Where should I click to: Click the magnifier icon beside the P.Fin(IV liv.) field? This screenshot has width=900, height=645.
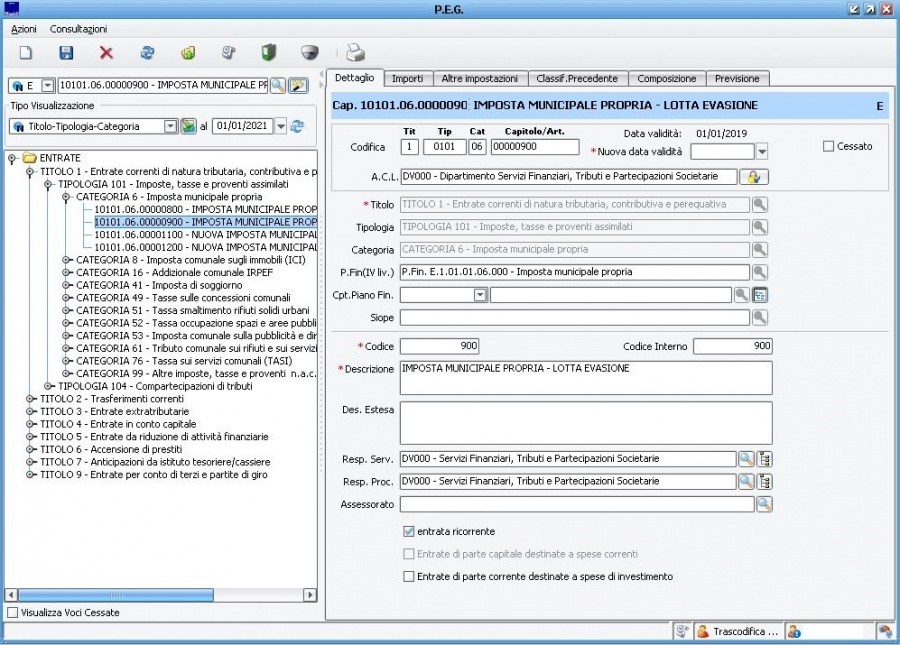pos(760,272)
